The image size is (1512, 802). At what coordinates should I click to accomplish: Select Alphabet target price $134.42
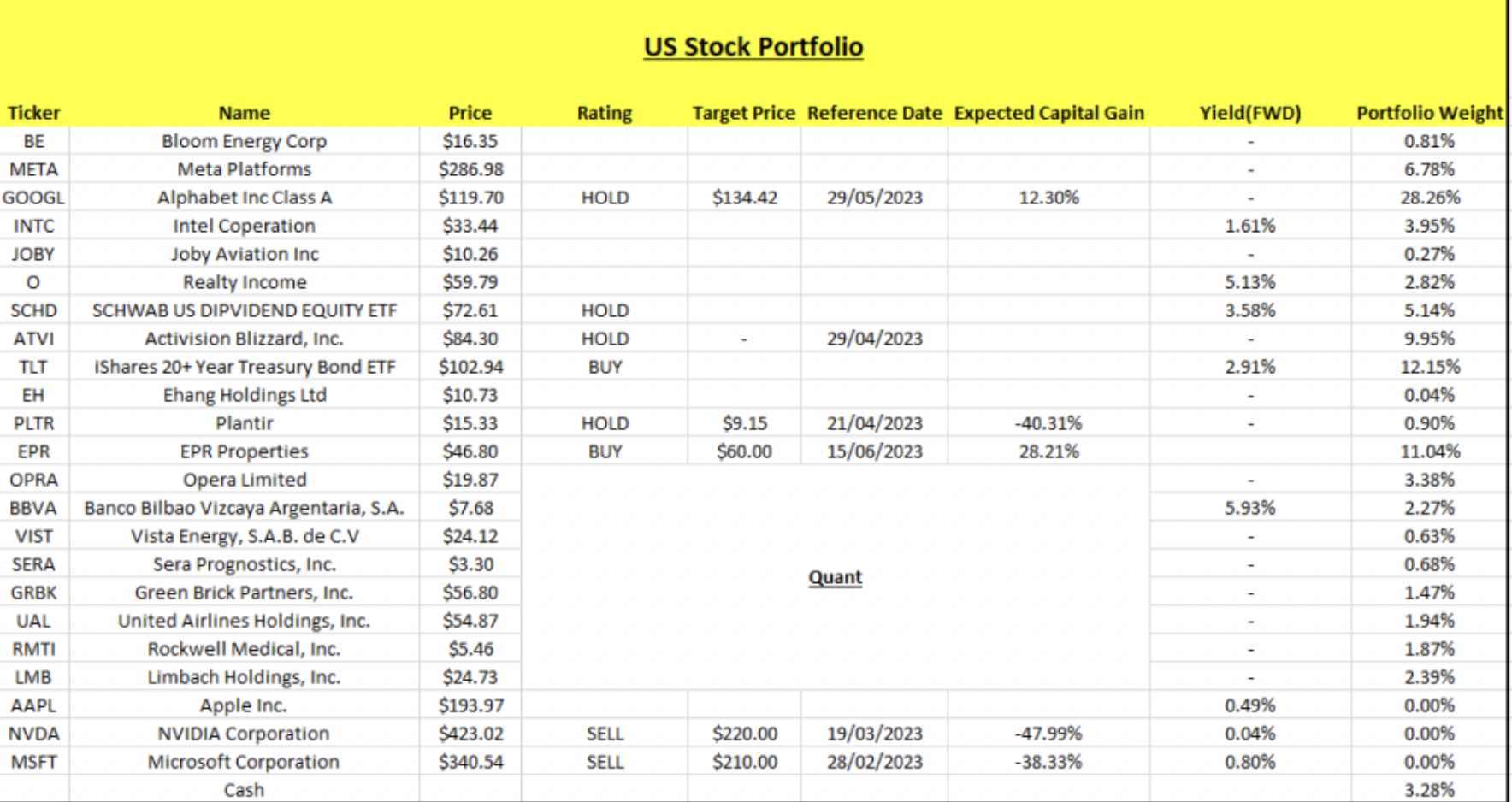click(x=744, y=198)
